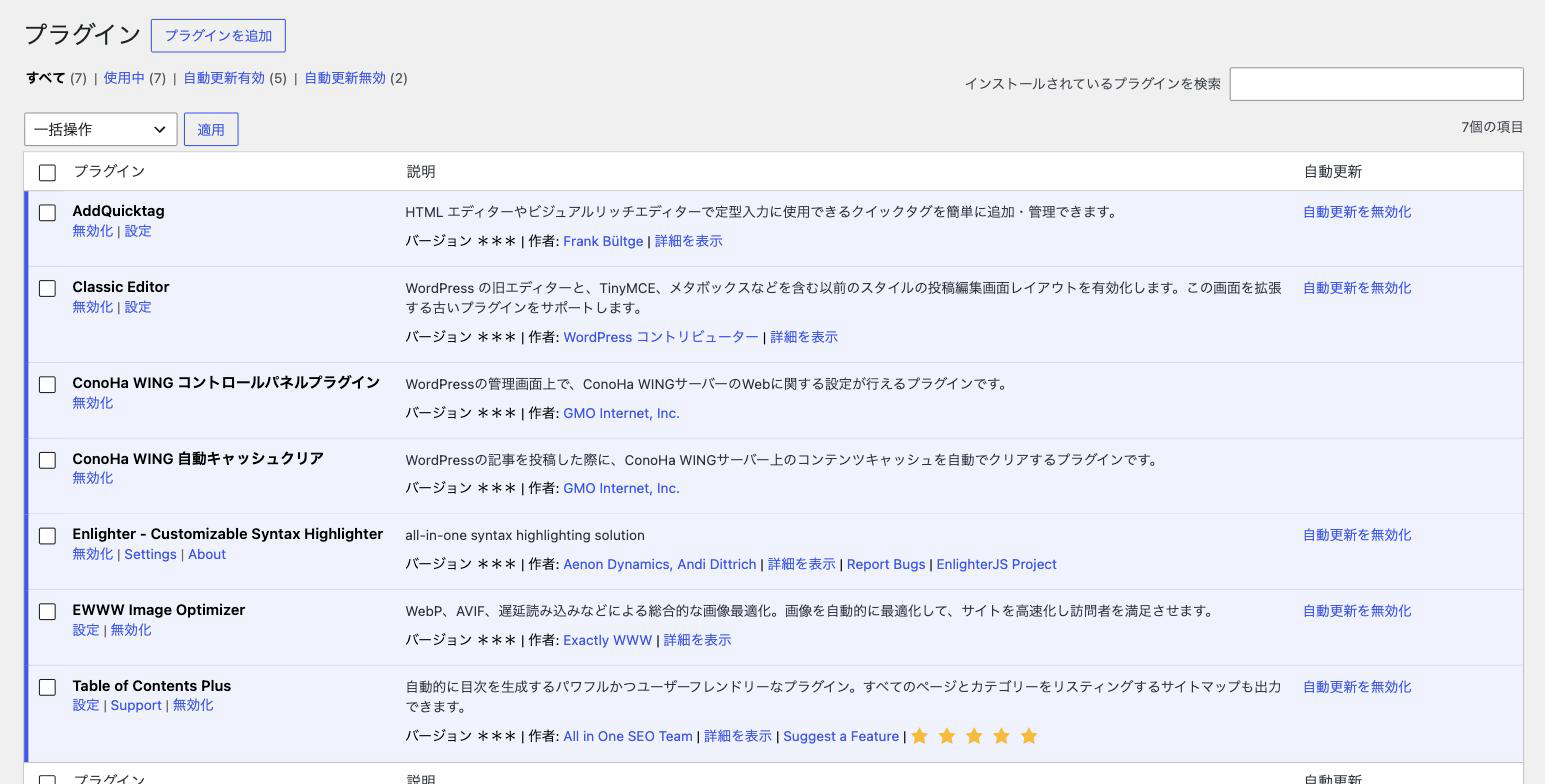The image size is (1545, 784).
Task: Open WordPress コントリビューター author link
Action: click(x=661, y=337)
